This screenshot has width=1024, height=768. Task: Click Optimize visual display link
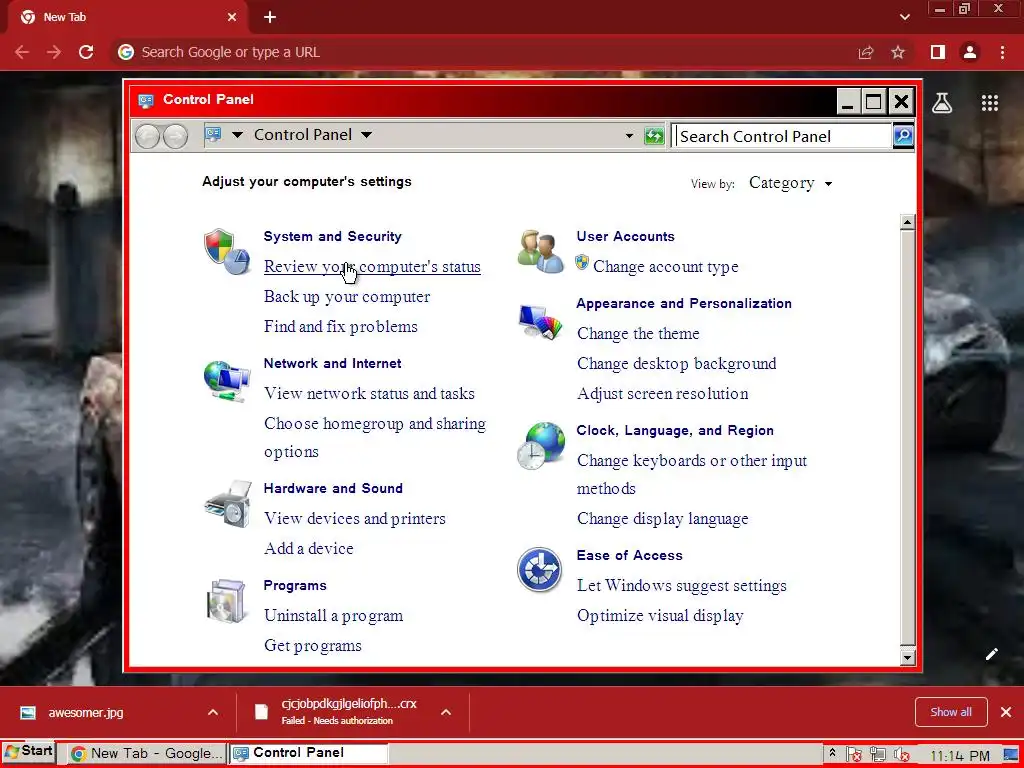(x=660, y=615)
